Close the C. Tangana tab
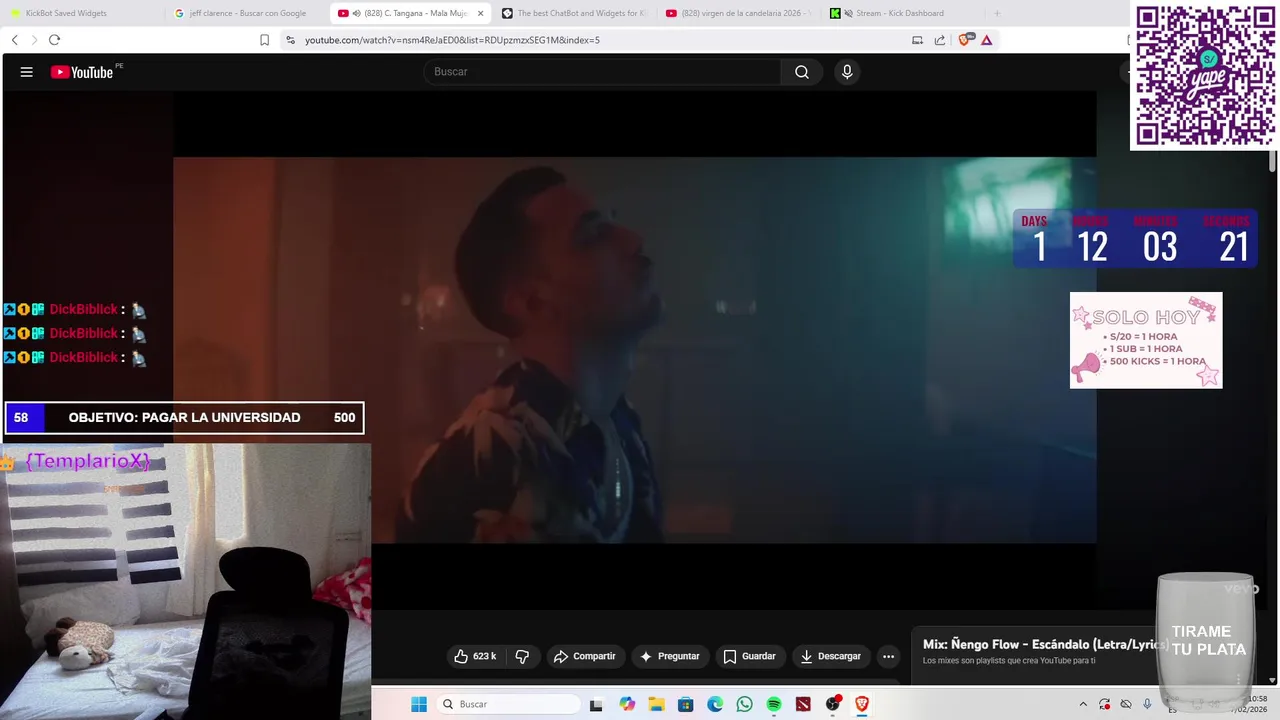The image size is (1280, 720). (480, 13)
